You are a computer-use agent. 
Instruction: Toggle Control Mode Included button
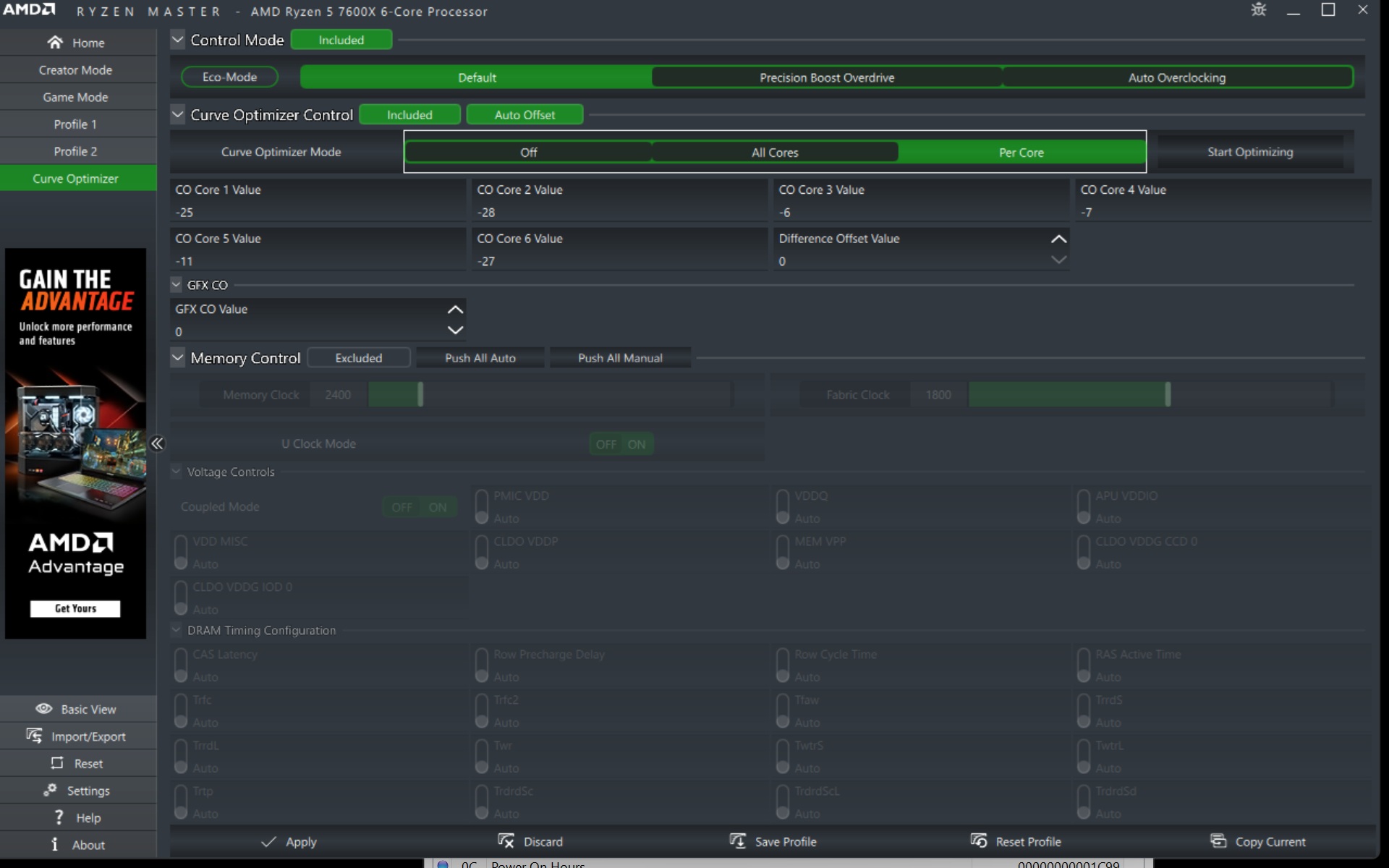pyautogui.click(x=341, y=40)
